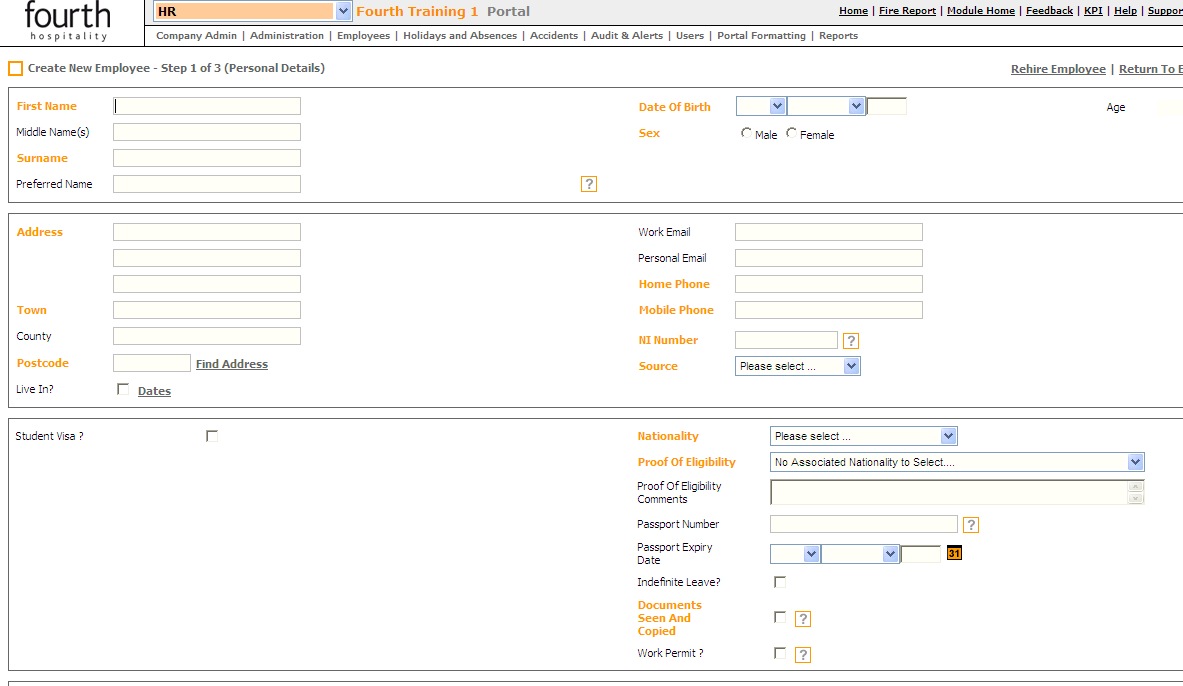Screen dimensions: 1183x686
Task: Expand the Date Of Birth month dropdown
Action: (x=826, y=106)
